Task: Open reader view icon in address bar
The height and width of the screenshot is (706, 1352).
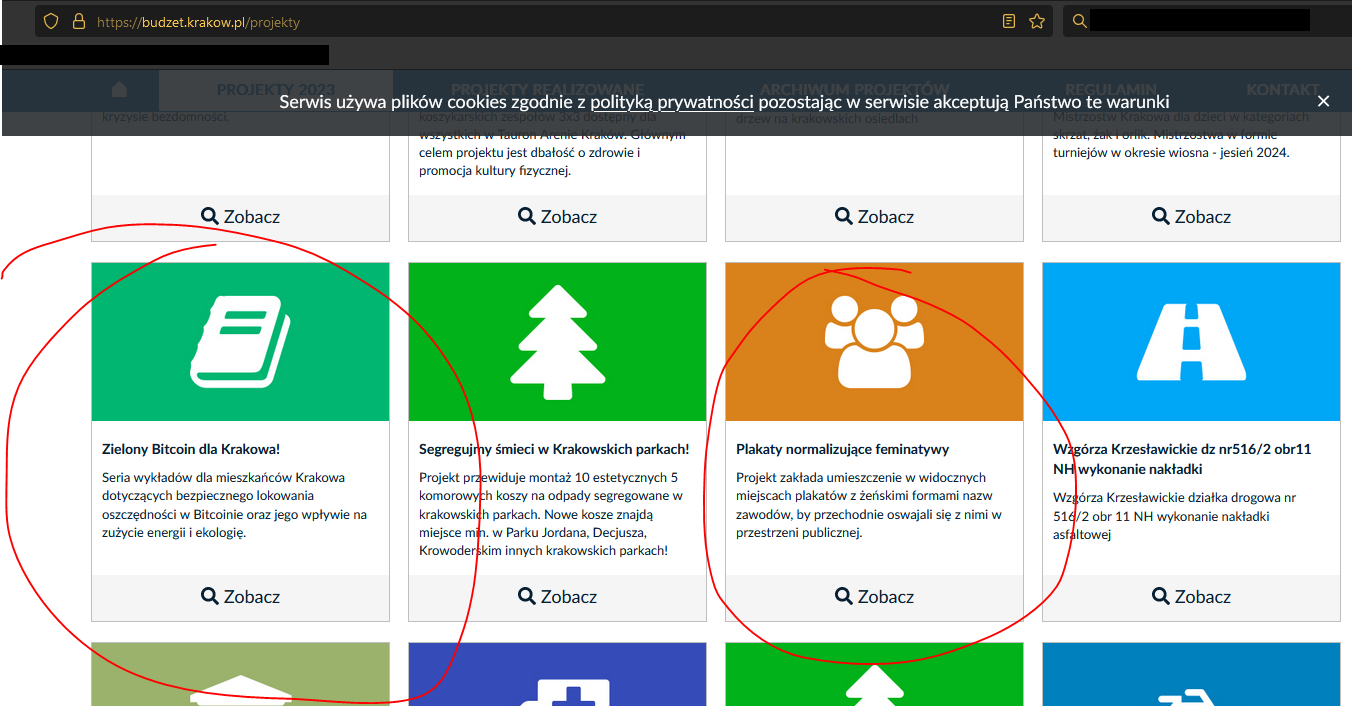Action: pyautogui.click(x=1010, y=21)
